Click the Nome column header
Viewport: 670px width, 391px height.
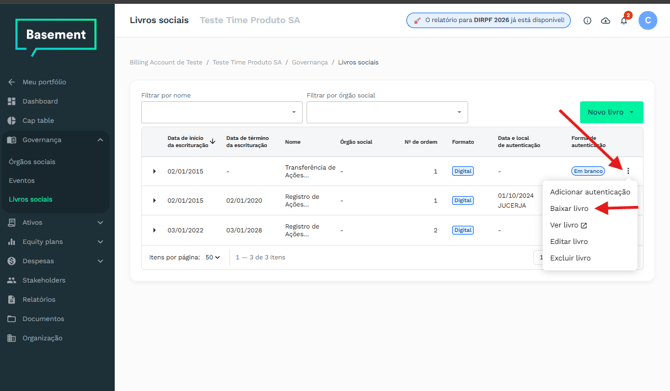point(293,142)
